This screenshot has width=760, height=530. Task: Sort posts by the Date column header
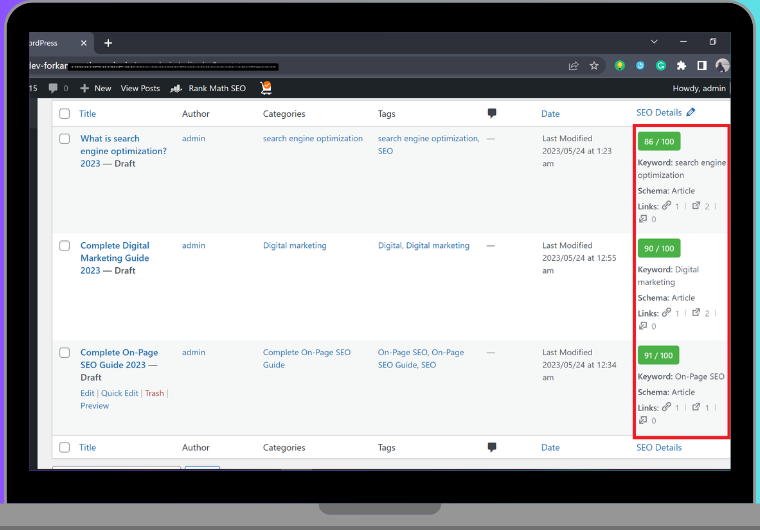click(x=550, y=114)
